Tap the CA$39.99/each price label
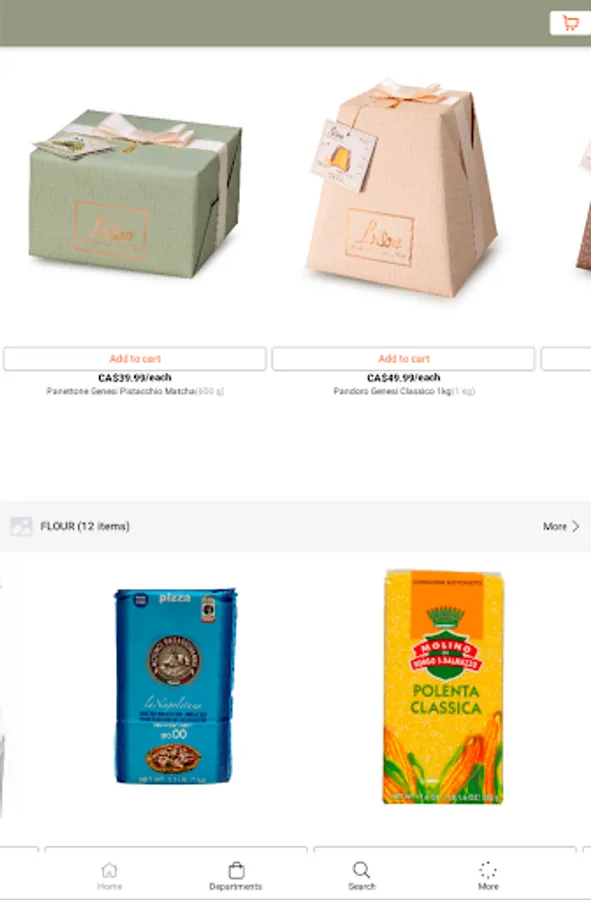This screenshot has width=591, height=900. click(x=135, y=378)
